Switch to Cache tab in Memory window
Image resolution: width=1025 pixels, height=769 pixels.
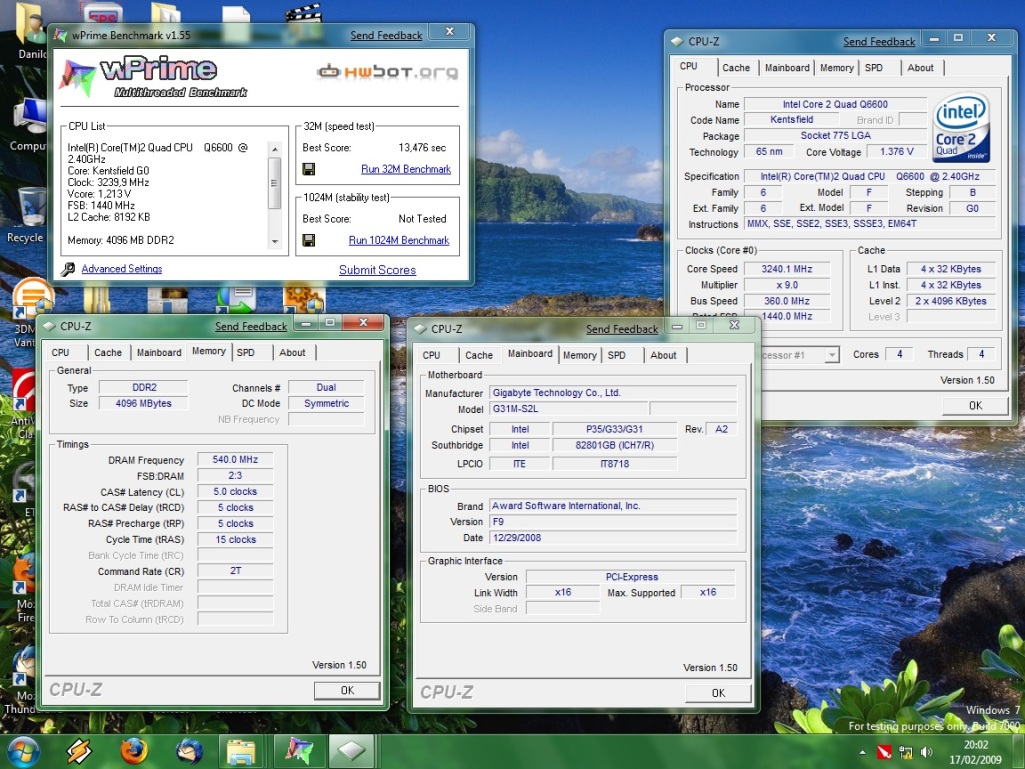coord(108,352)
